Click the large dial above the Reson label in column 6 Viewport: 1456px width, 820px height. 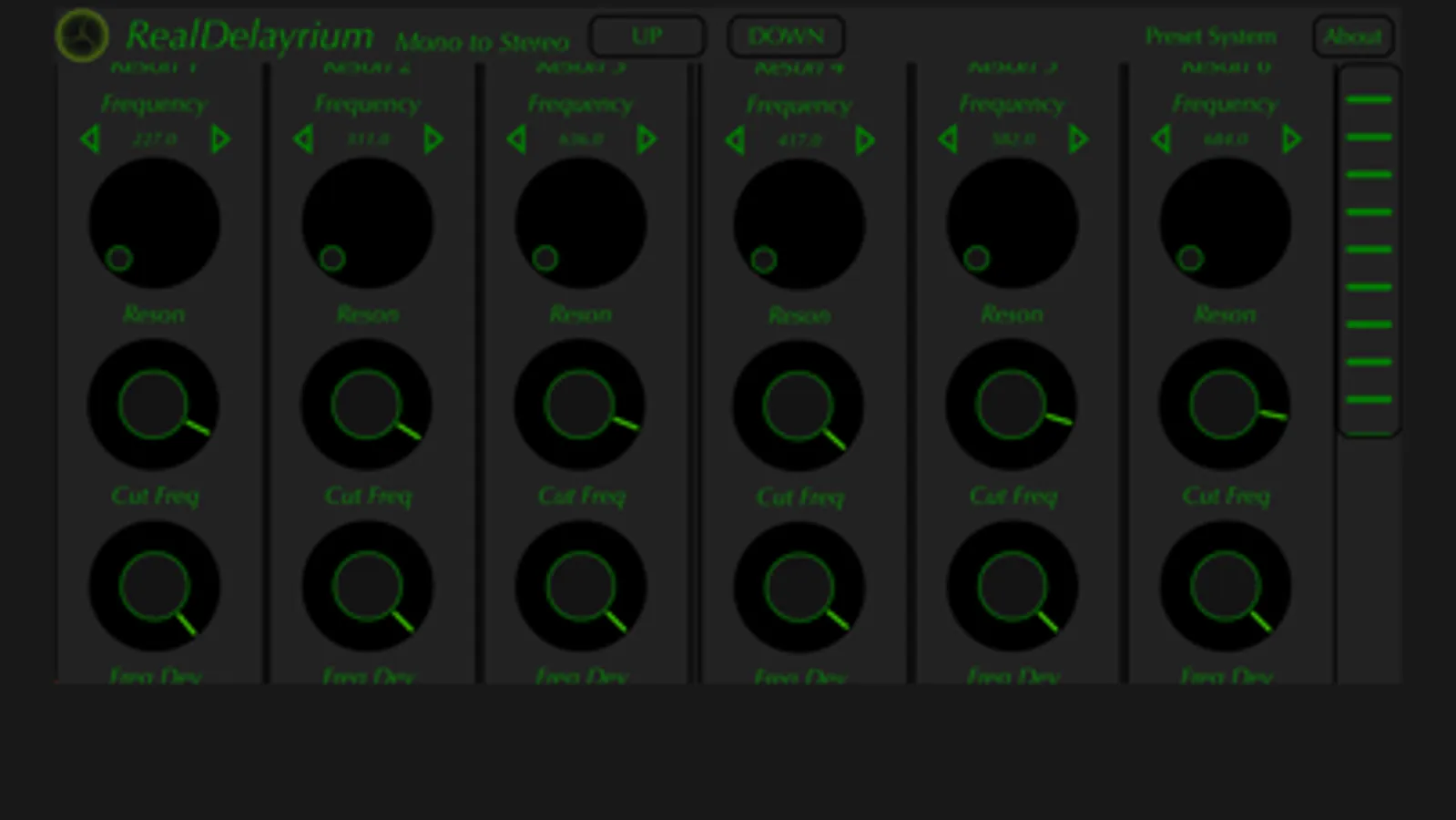coord(1226,223)
